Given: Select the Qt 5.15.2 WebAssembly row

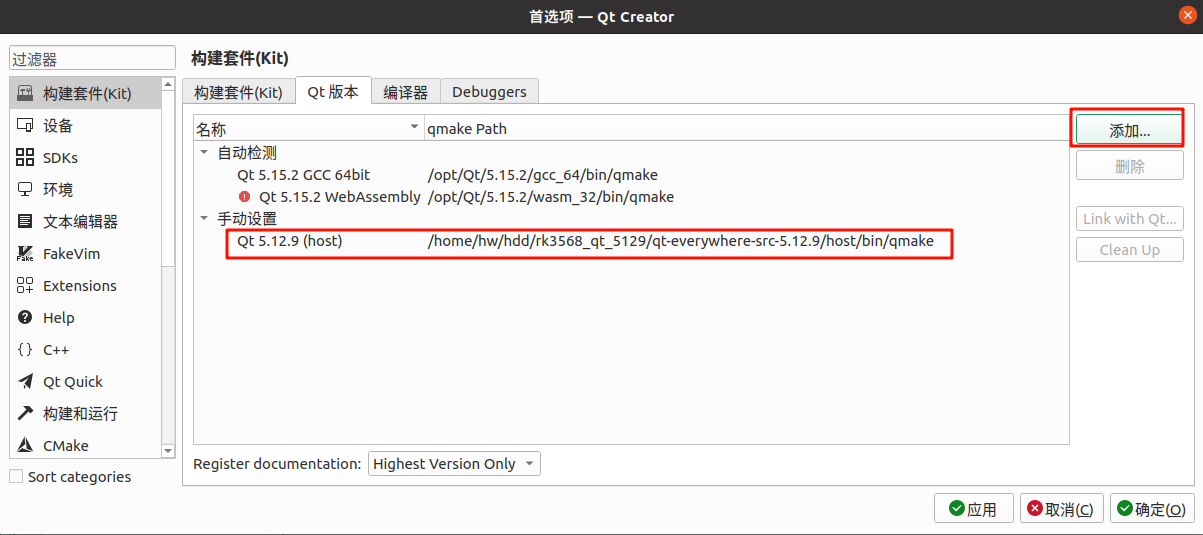Looking at the screenshot, I should click(631, 197).
